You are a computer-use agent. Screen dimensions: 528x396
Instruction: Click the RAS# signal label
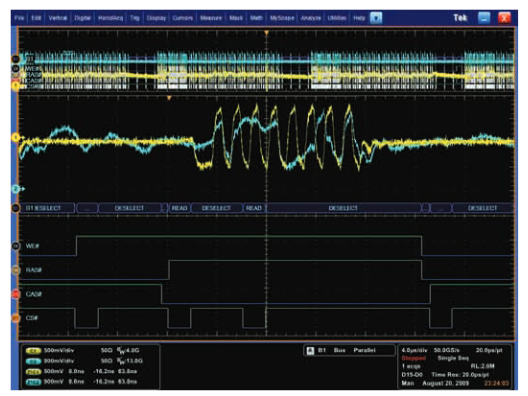[34, 270]
